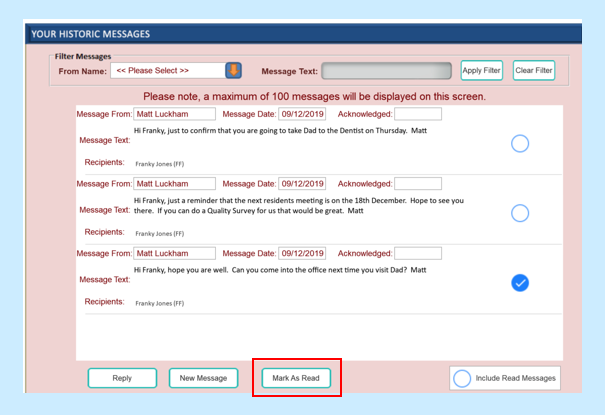Image resolution: width=605 pixels, height=415 pixels.
Task: Click Acknowledged field of residents meeting message
Action: coord(418,184)
